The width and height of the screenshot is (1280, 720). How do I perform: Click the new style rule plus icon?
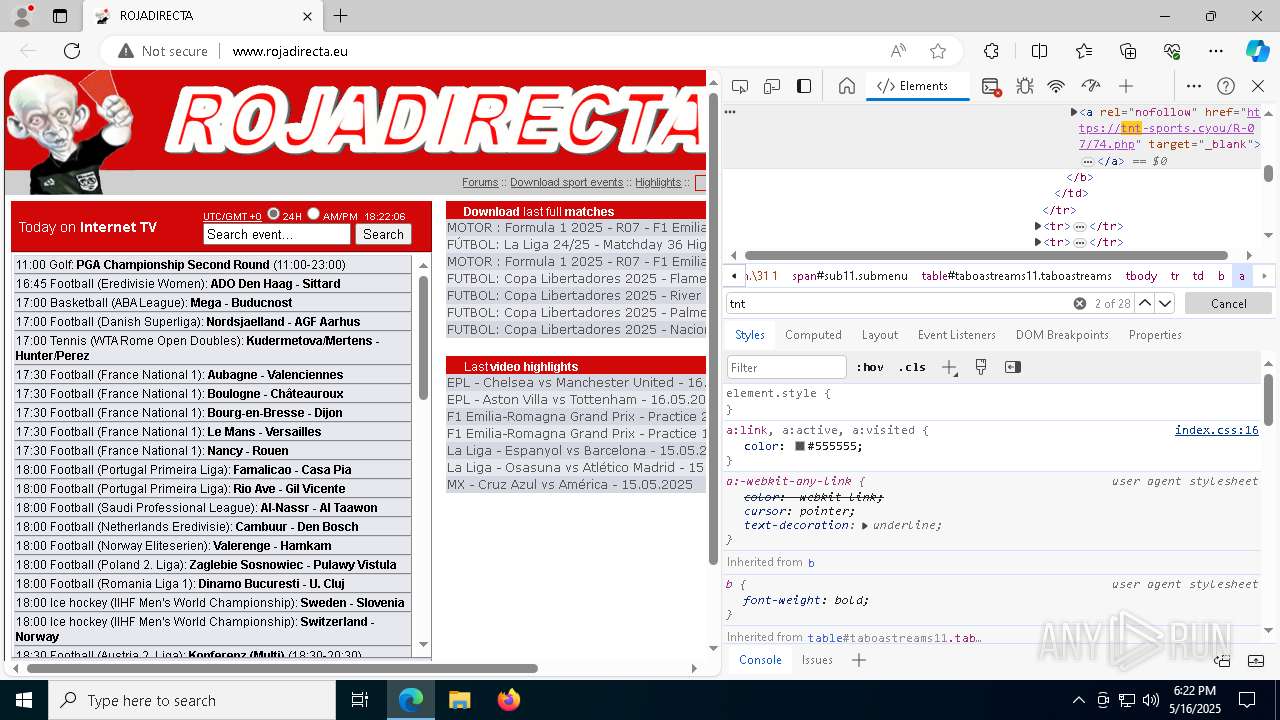pos(949,367)
